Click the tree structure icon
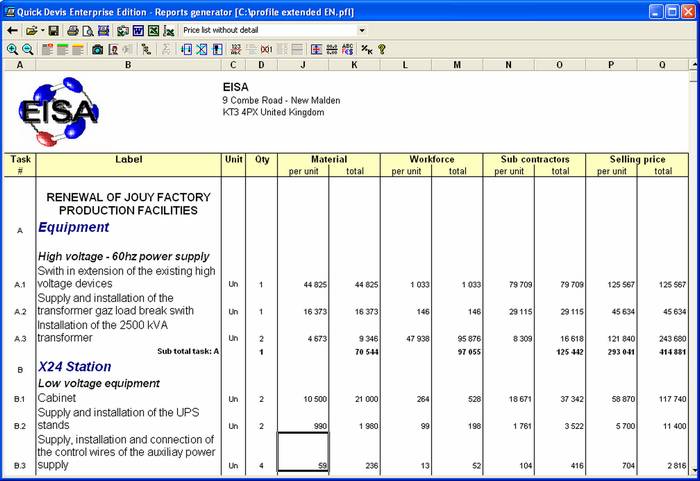Screen dimensions: 700x481 coord(146,50)
